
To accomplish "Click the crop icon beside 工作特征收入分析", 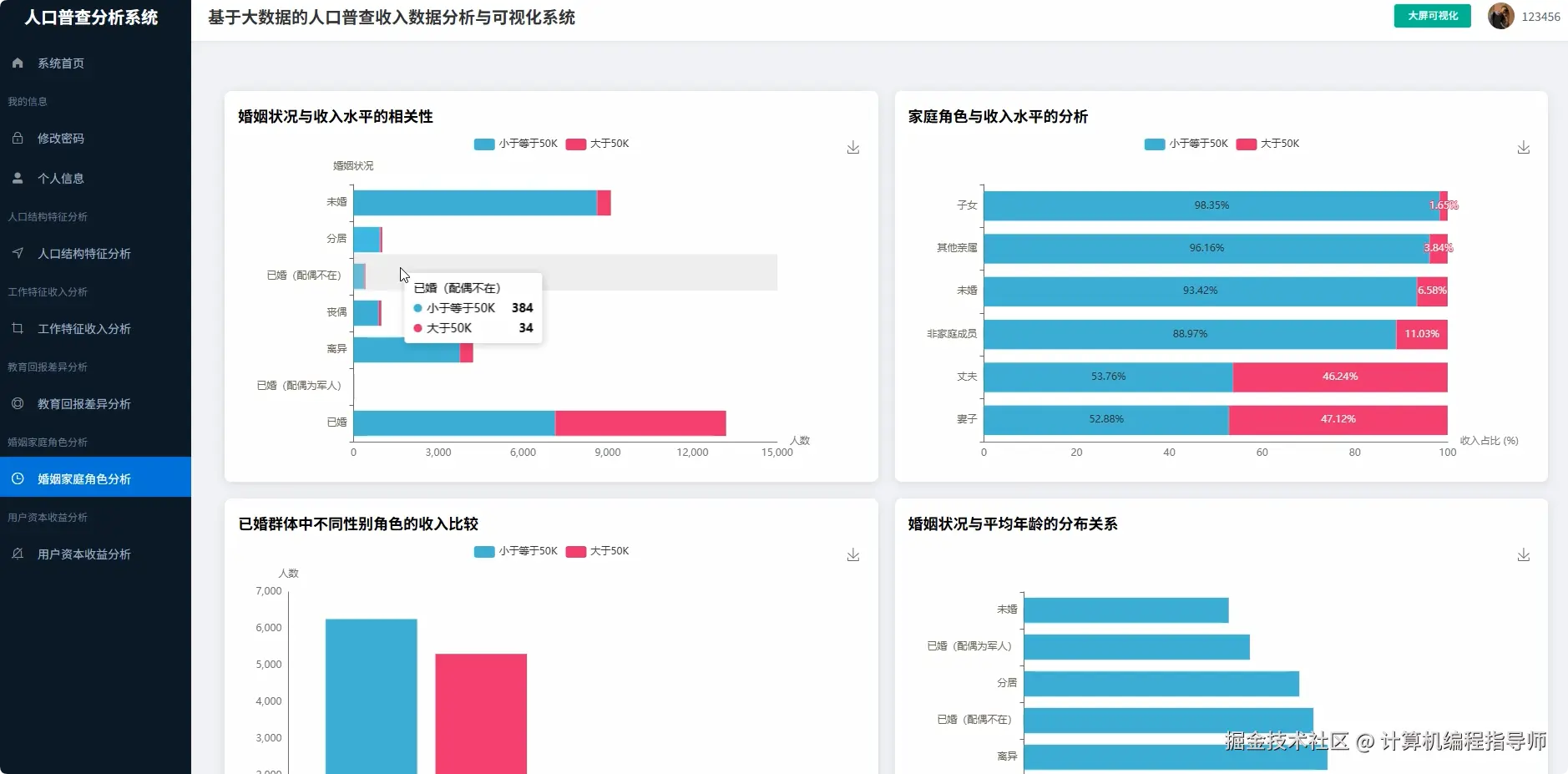I will (x=18, y=328).
